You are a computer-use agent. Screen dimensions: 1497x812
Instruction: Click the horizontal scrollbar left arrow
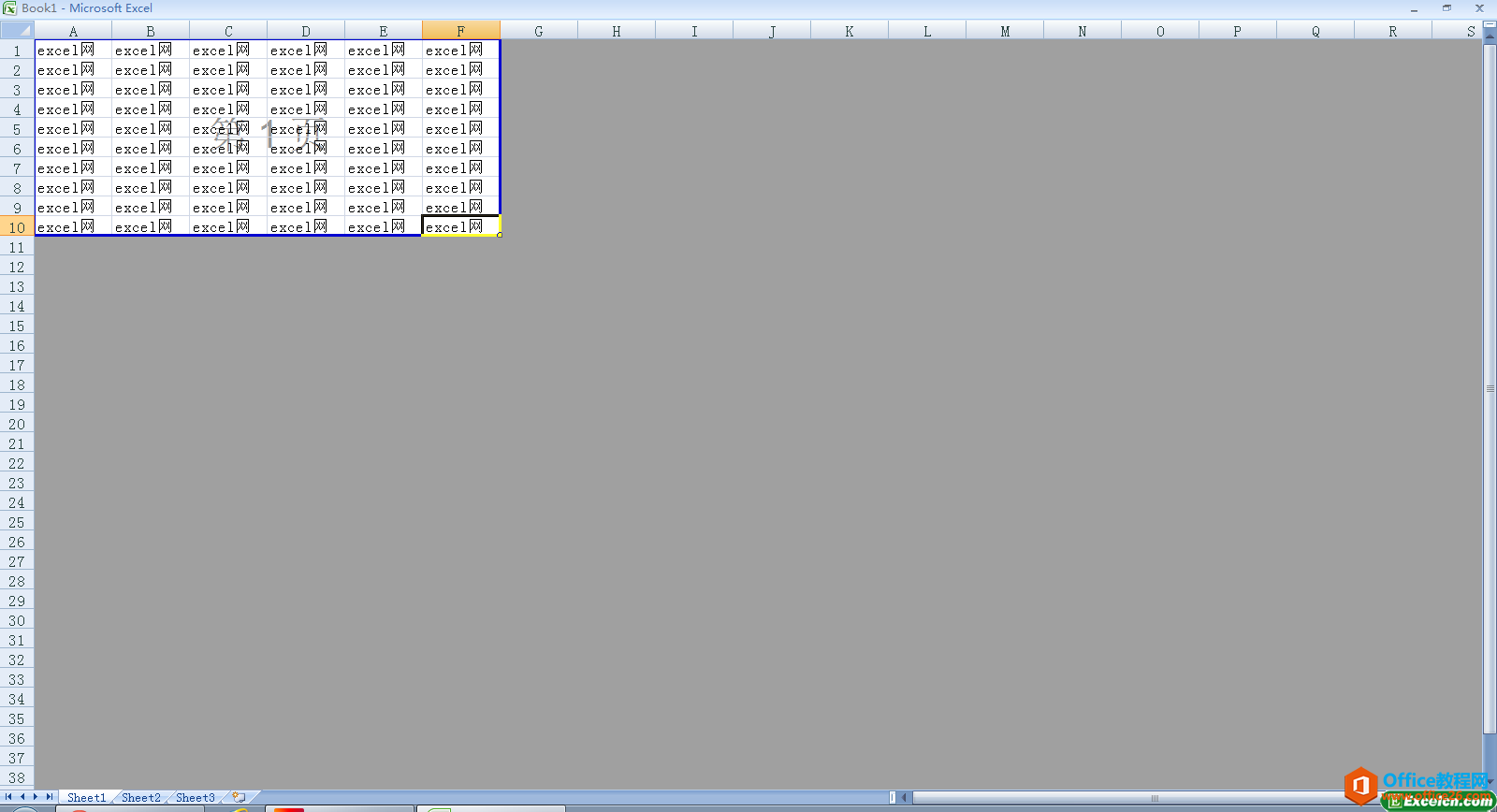(905, 798)
